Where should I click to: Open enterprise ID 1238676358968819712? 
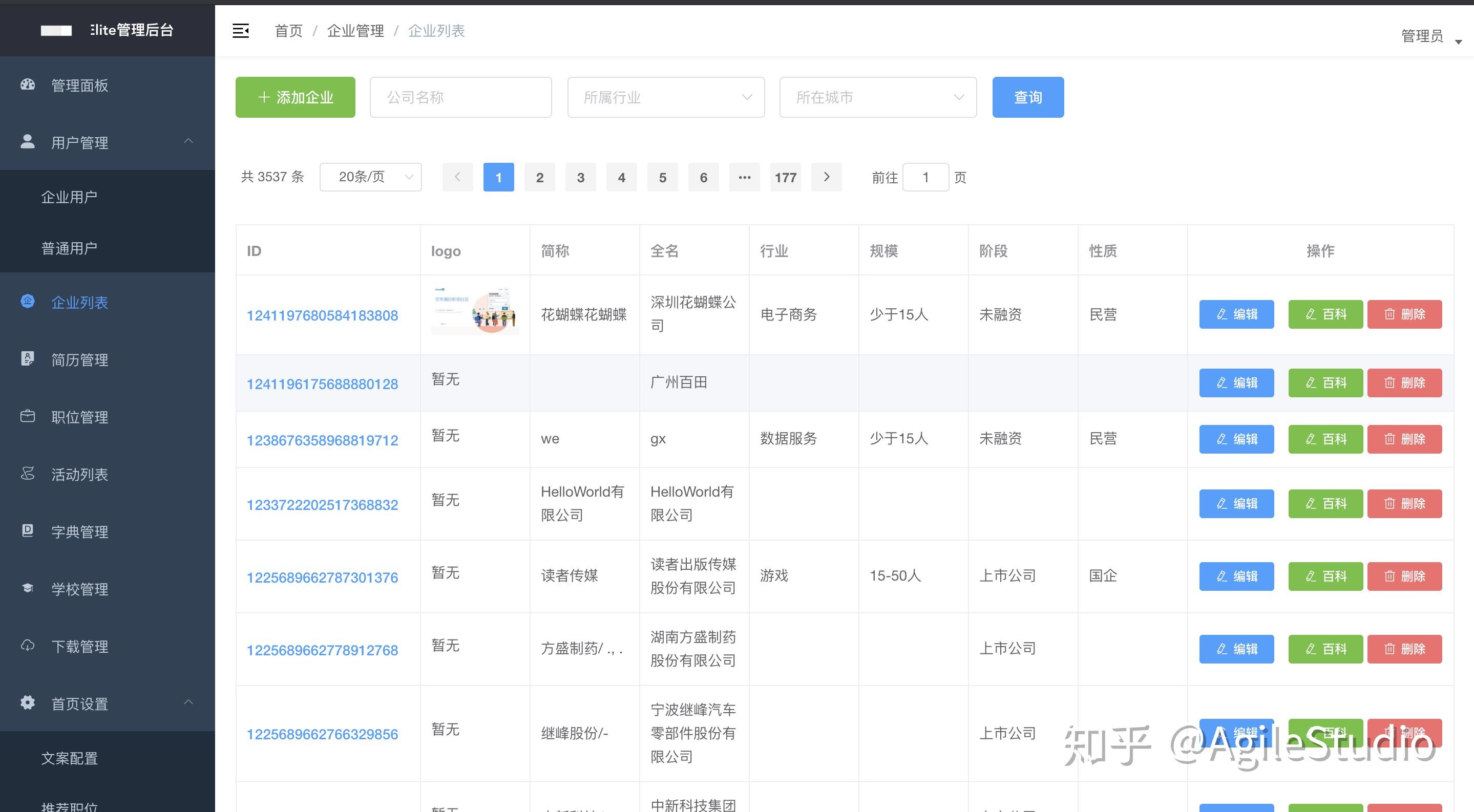pos(322,440)
